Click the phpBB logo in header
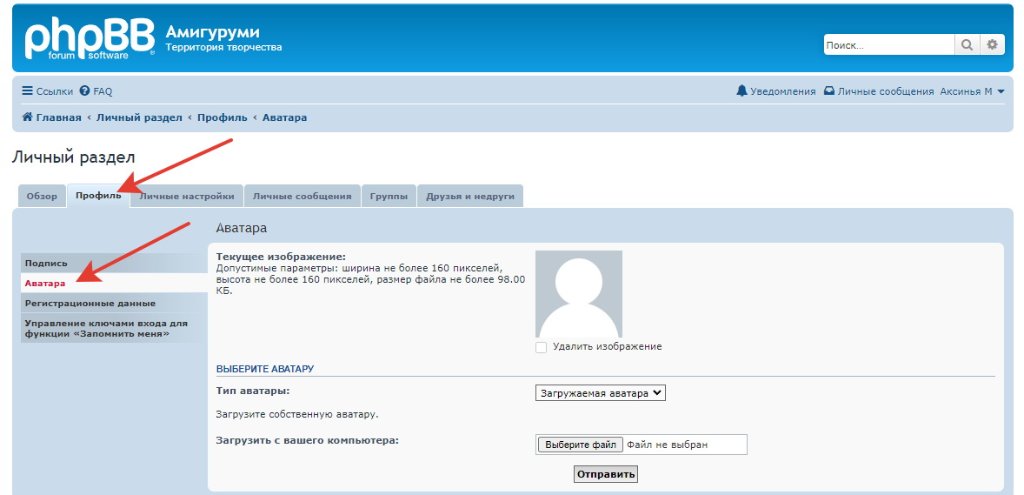Image resolution: width=1024 pixels, height=495 pixels. [88, 38]
